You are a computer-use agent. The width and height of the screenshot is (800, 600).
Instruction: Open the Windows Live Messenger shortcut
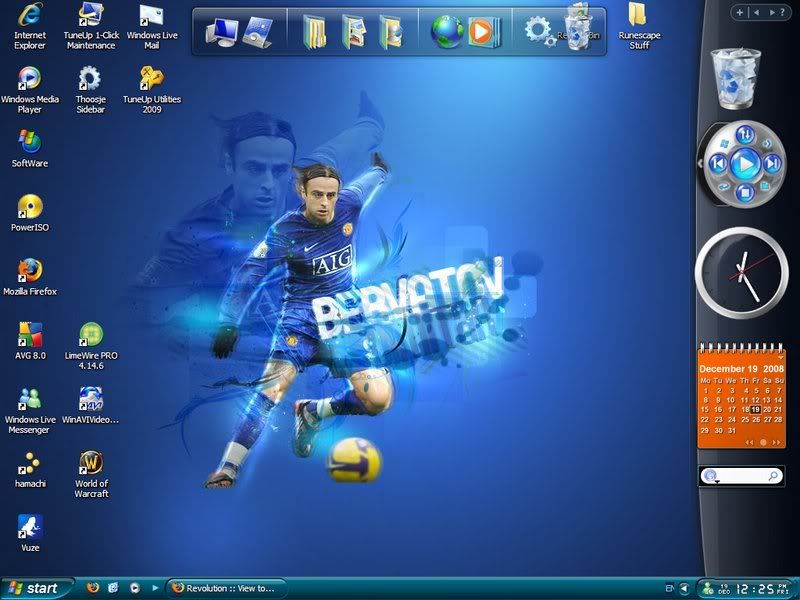[30, 410]
